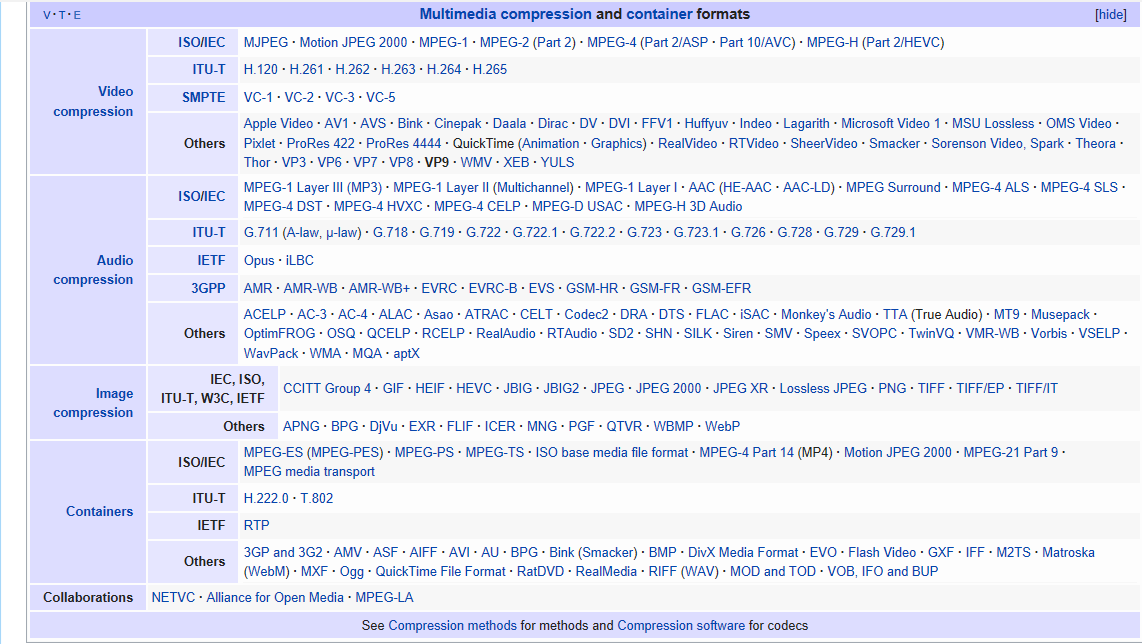Image resolution: width=1142 pixels, height=644 pixels.
Task: Open the ISO base media file format link
Action: [612, 452]
